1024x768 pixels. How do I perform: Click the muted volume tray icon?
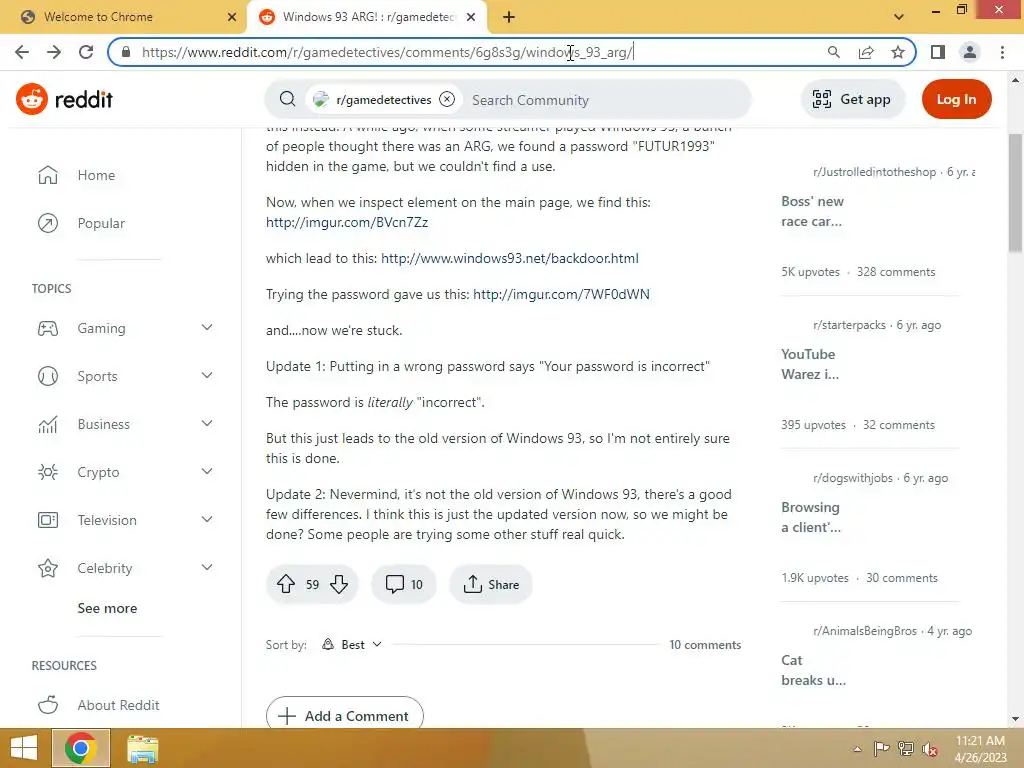tap(930, 749)
